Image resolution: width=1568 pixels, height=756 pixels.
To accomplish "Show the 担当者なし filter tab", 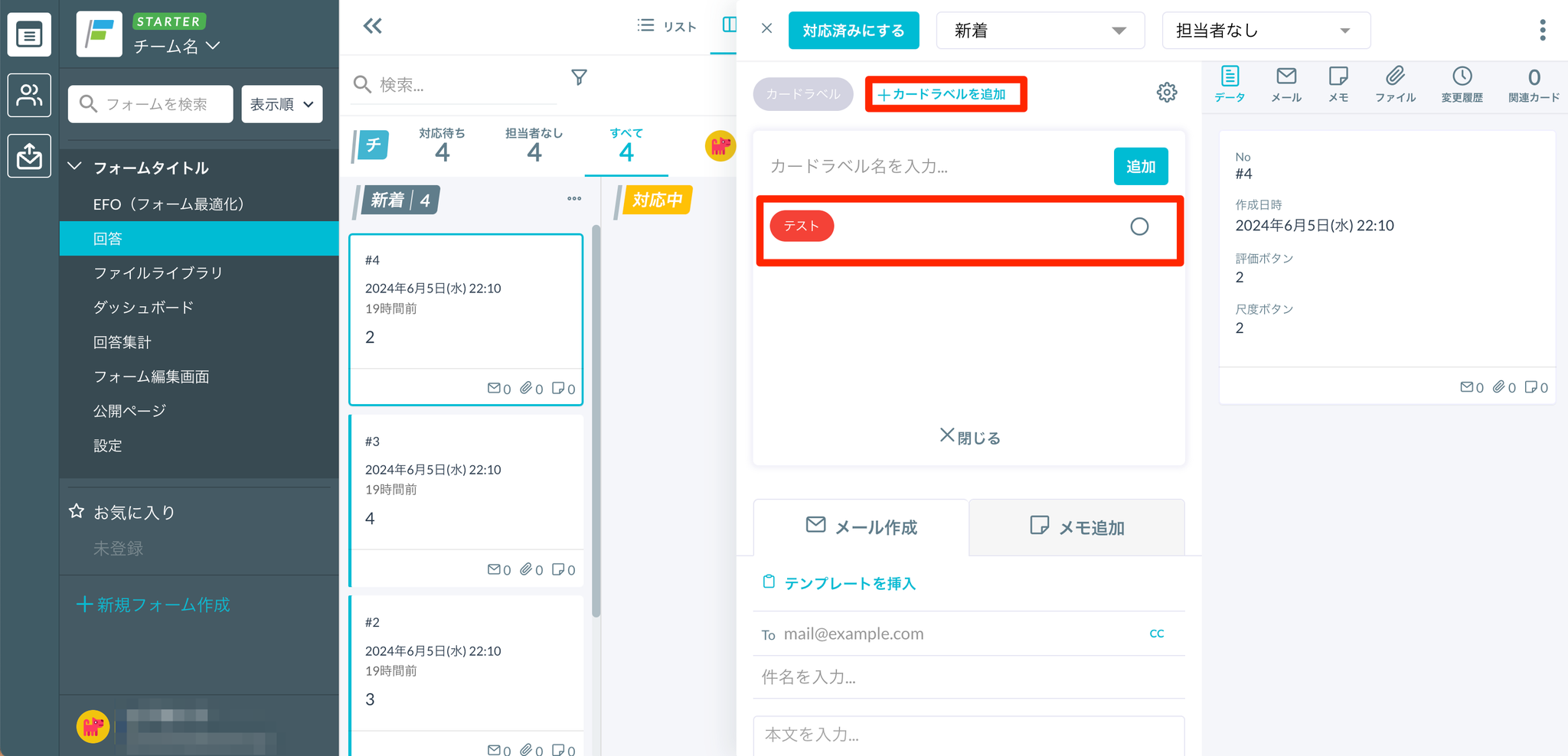I will [x=534, y=145].
